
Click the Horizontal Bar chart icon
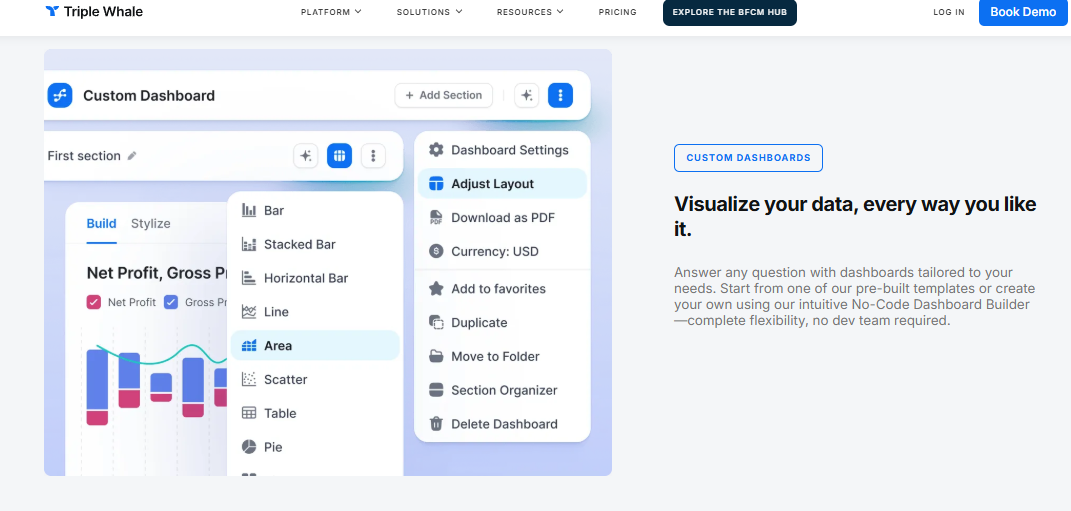pos(249,278)
